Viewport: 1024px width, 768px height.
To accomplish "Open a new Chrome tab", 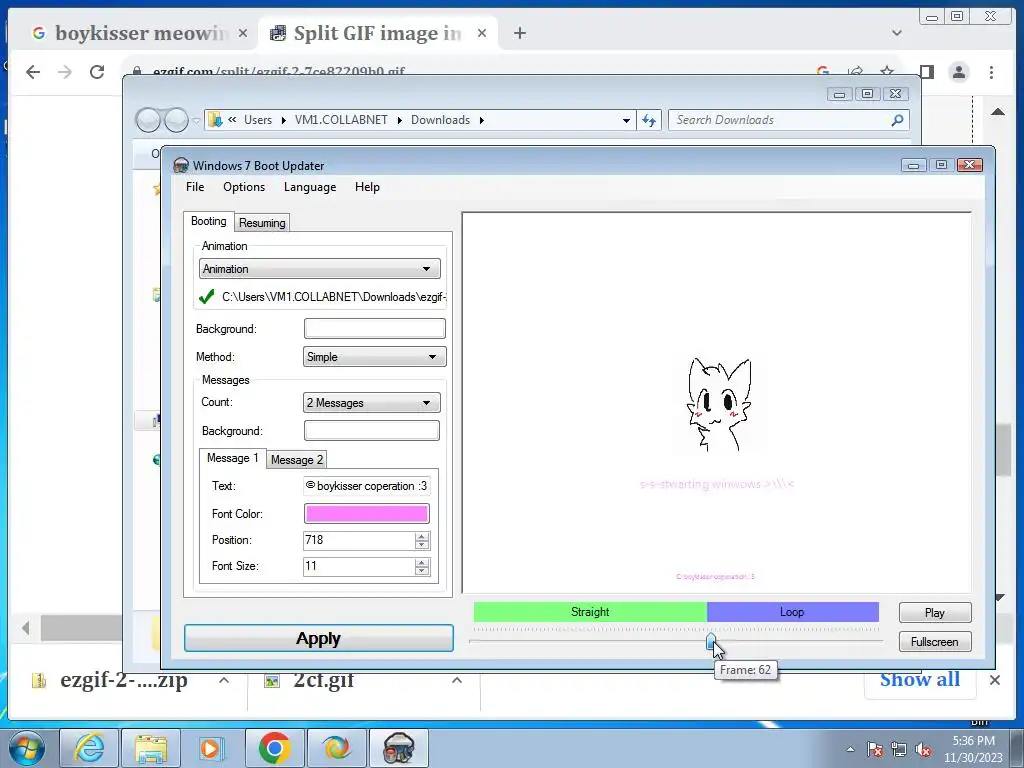I will (520, 33).
